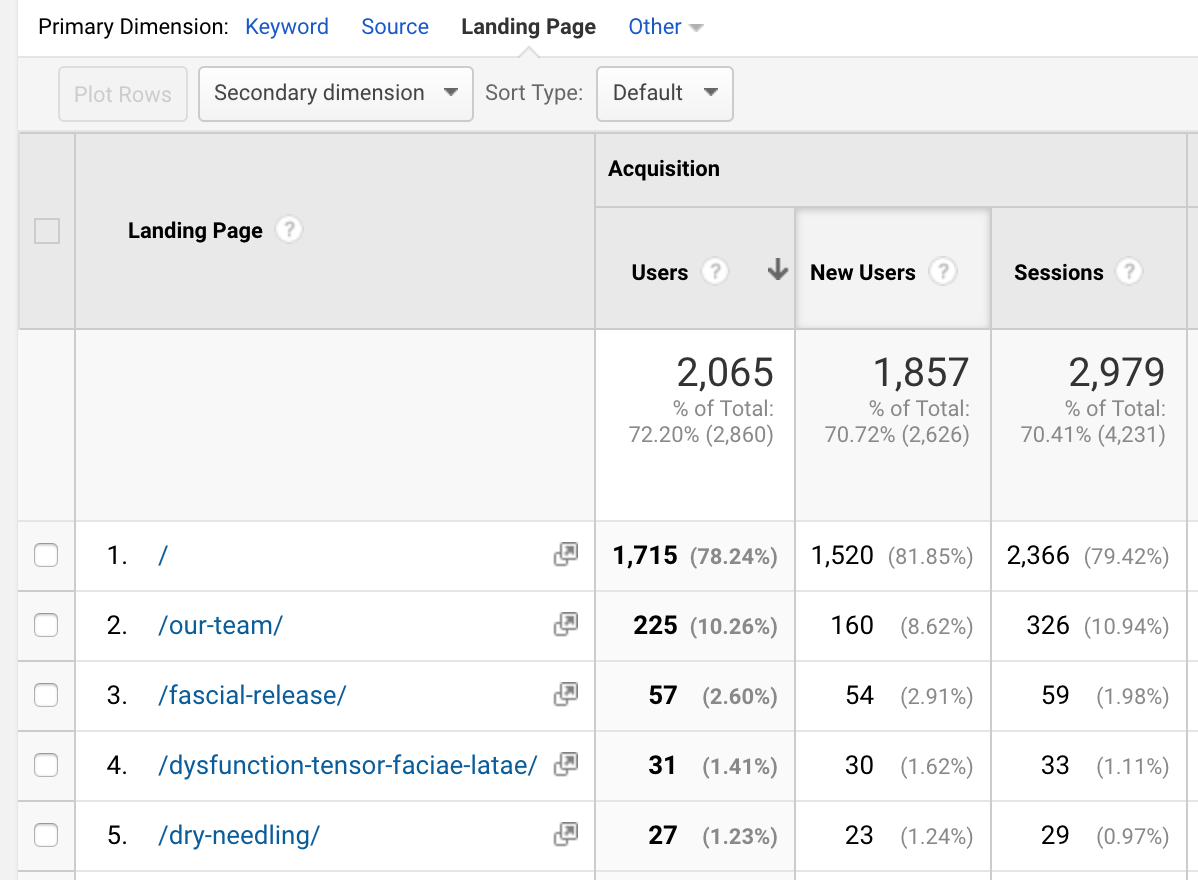The height and width of the screenshot is (880, 1198).
Task: Open /our-team/ page external link icon
Action: click(565, 625)
